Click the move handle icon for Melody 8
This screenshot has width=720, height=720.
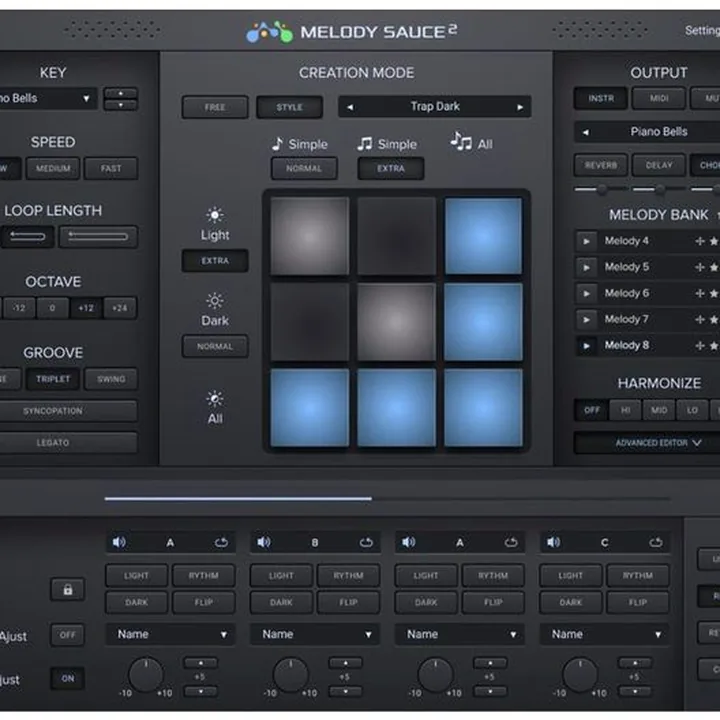[699, 346]
